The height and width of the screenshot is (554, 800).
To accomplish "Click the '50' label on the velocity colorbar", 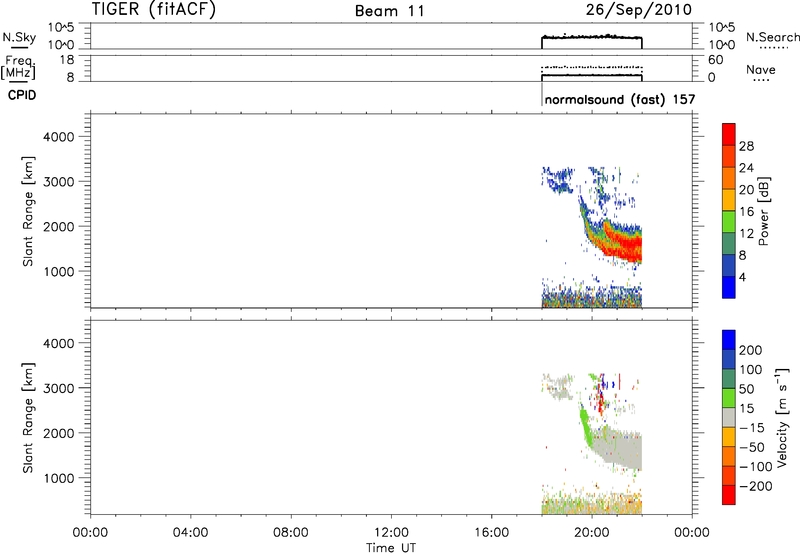I will [x=746, y=389].
